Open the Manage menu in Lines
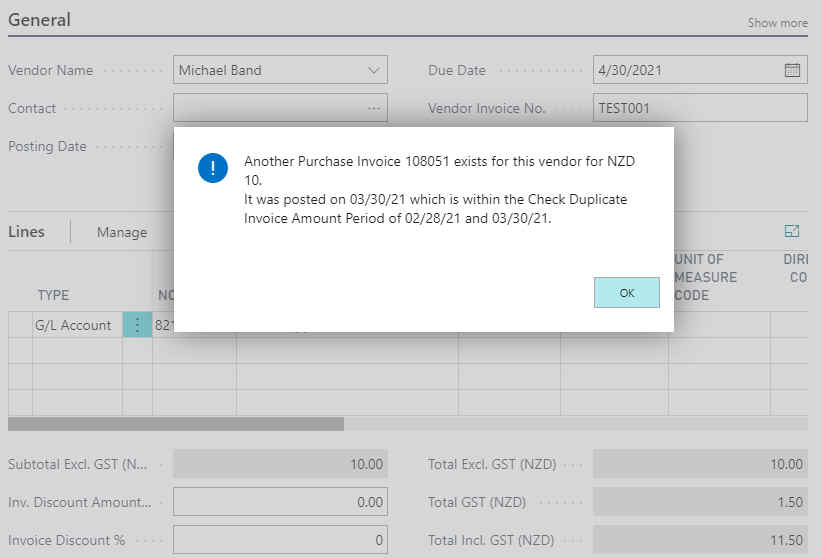Screen dimensions: 822x558 [x=122, y=232]
